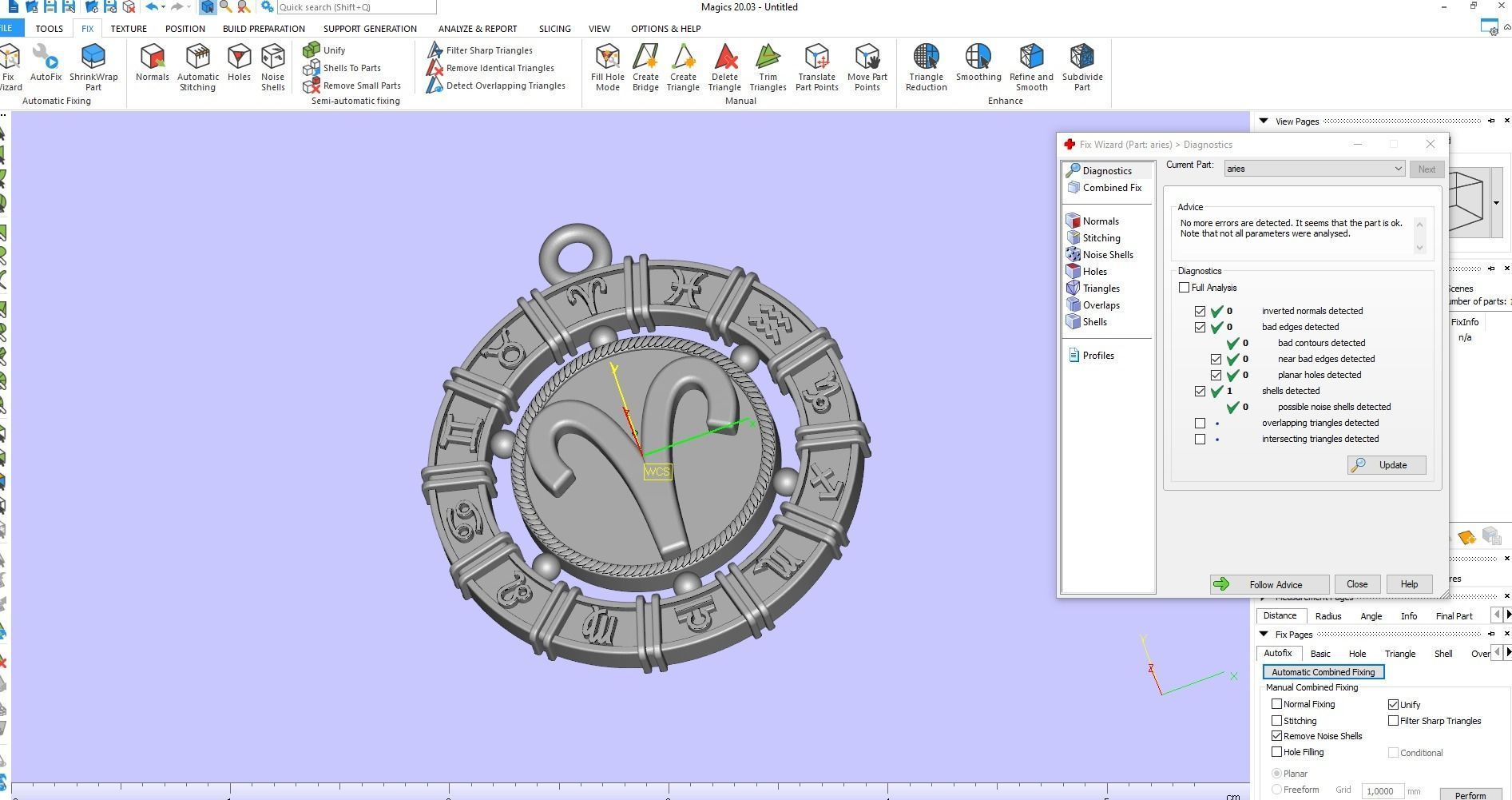
Task: Use the Trim Triangles tool
Action: pos(768,67)
